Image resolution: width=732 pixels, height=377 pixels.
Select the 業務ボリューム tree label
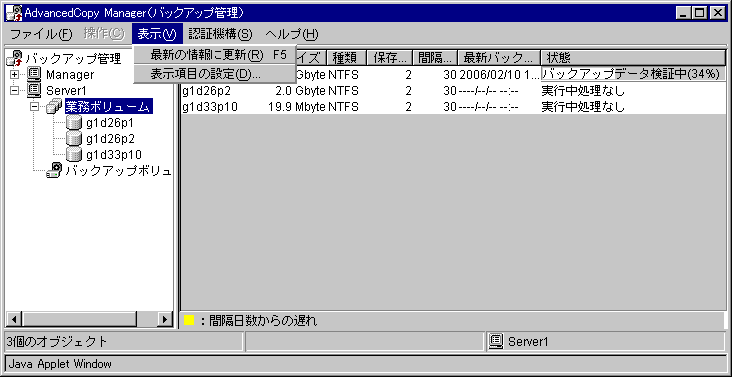coord(109,107)
